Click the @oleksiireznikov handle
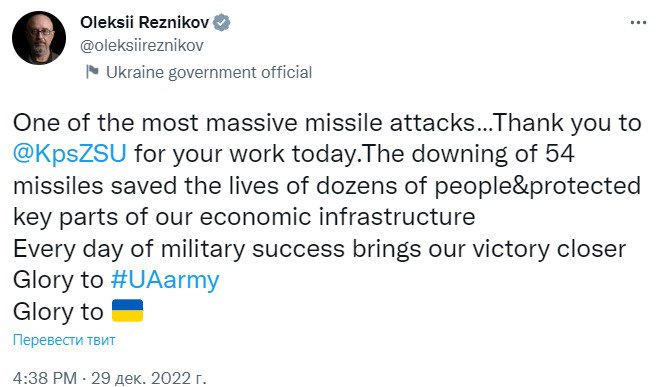Viewport: 662px width, 387px height. (x=142, y=46)
